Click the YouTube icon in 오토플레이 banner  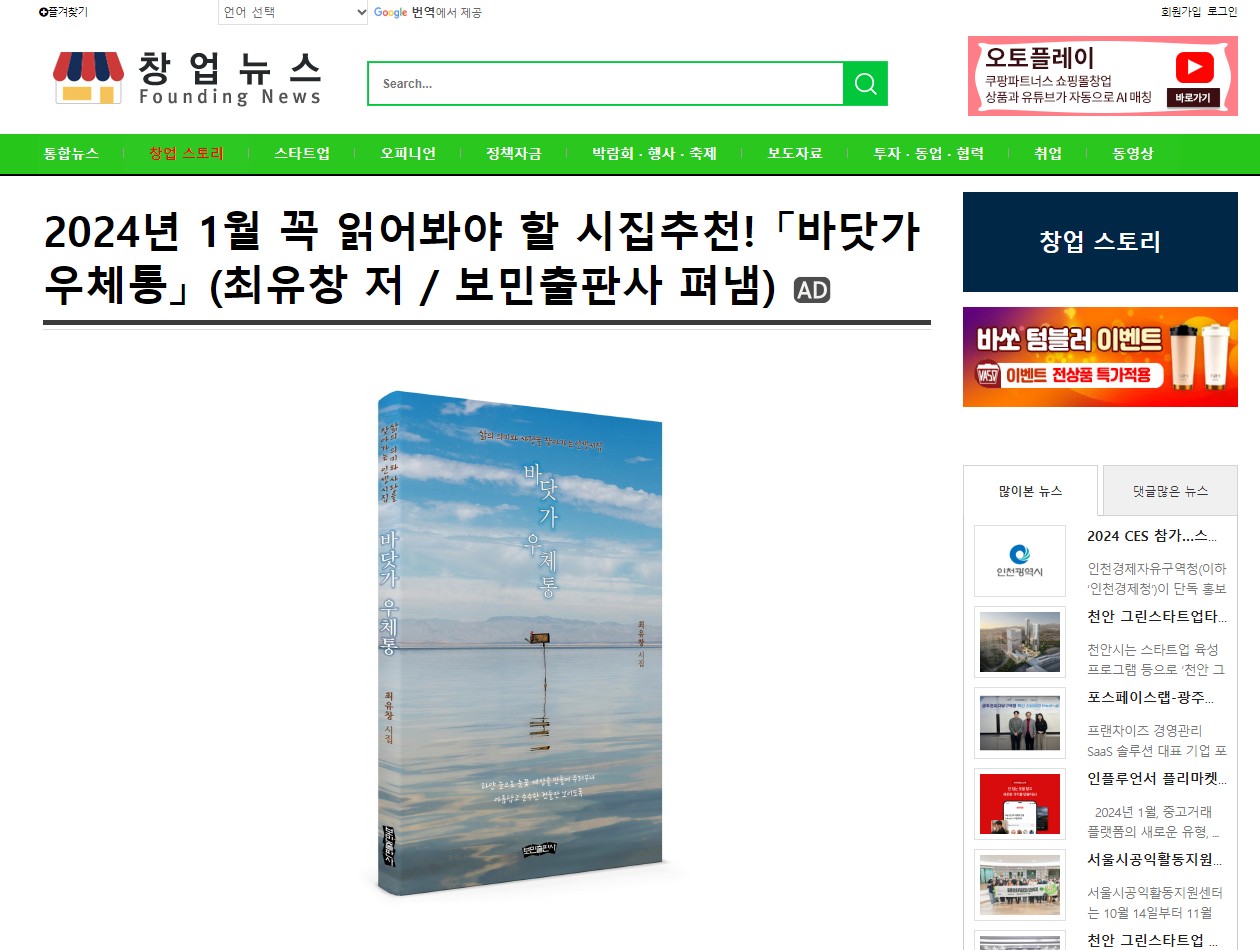point(1194,68)
